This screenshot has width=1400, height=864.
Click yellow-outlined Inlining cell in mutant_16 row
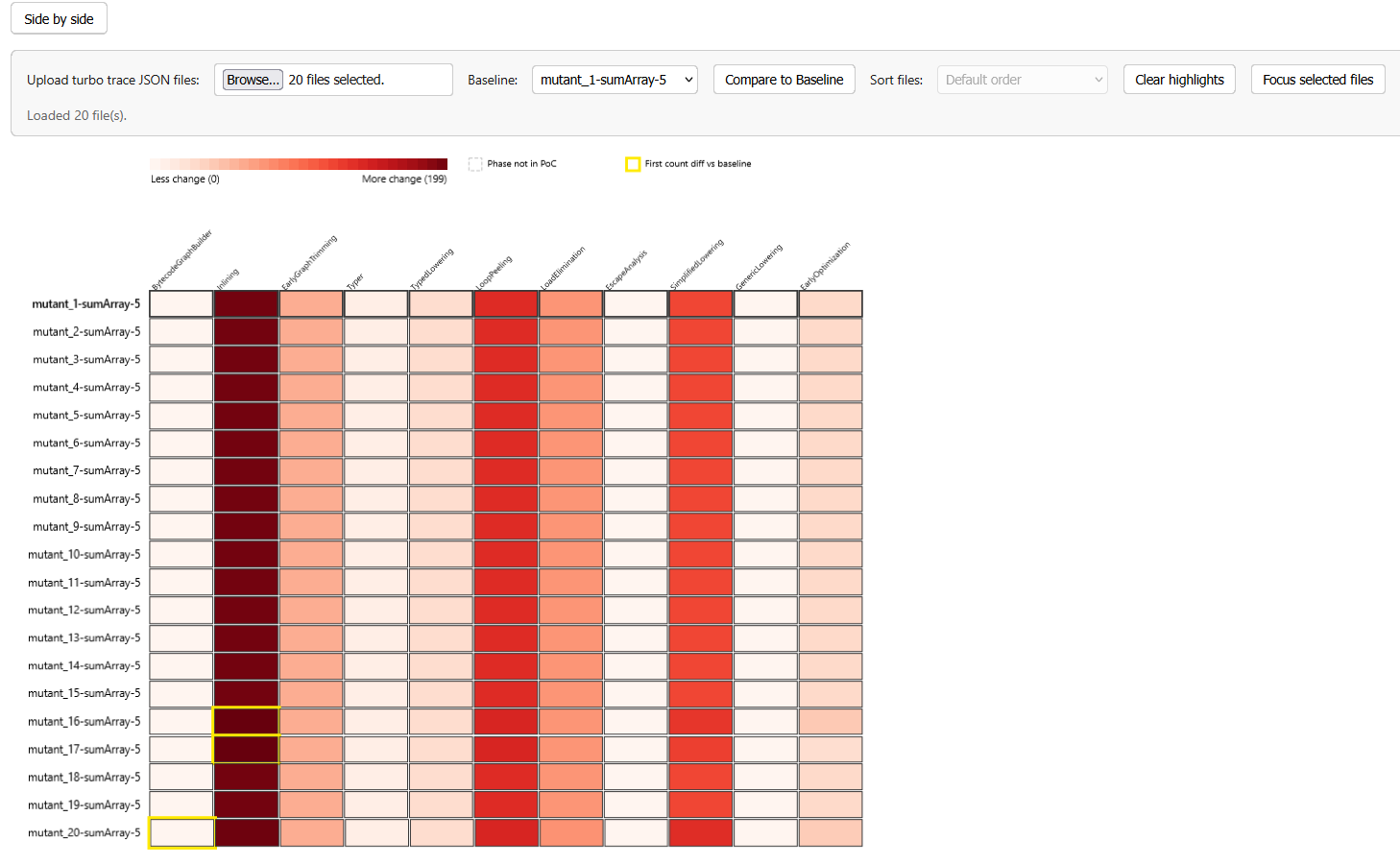pos(247,721)
